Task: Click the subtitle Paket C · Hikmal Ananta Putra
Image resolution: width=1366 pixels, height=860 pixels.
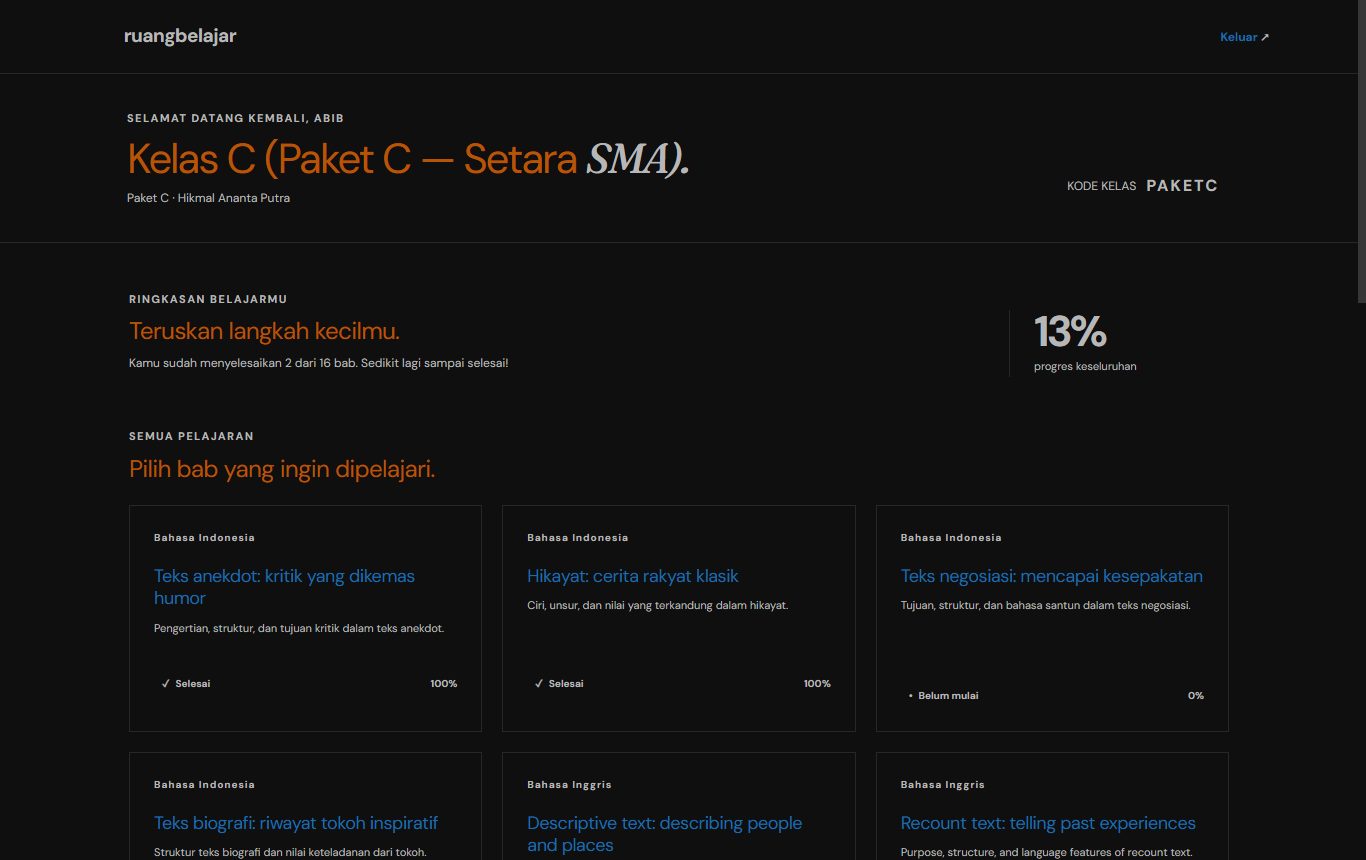Action: point(208,198)
